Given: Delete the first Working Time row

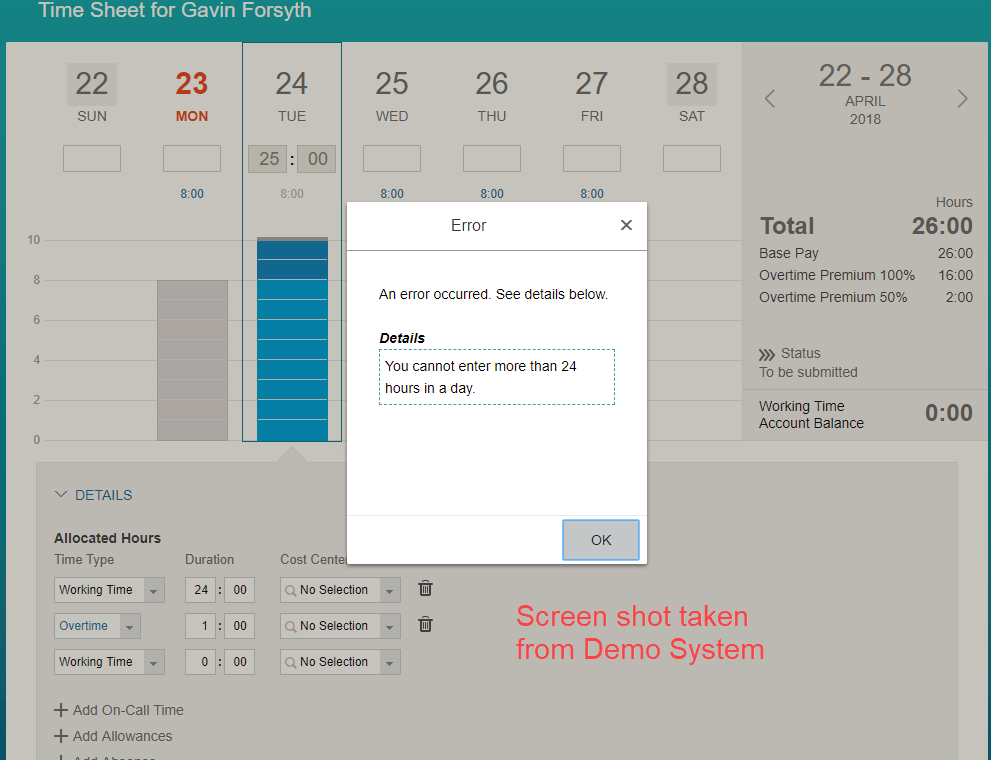Looking at the screenshot, I should tap(425, 589).
